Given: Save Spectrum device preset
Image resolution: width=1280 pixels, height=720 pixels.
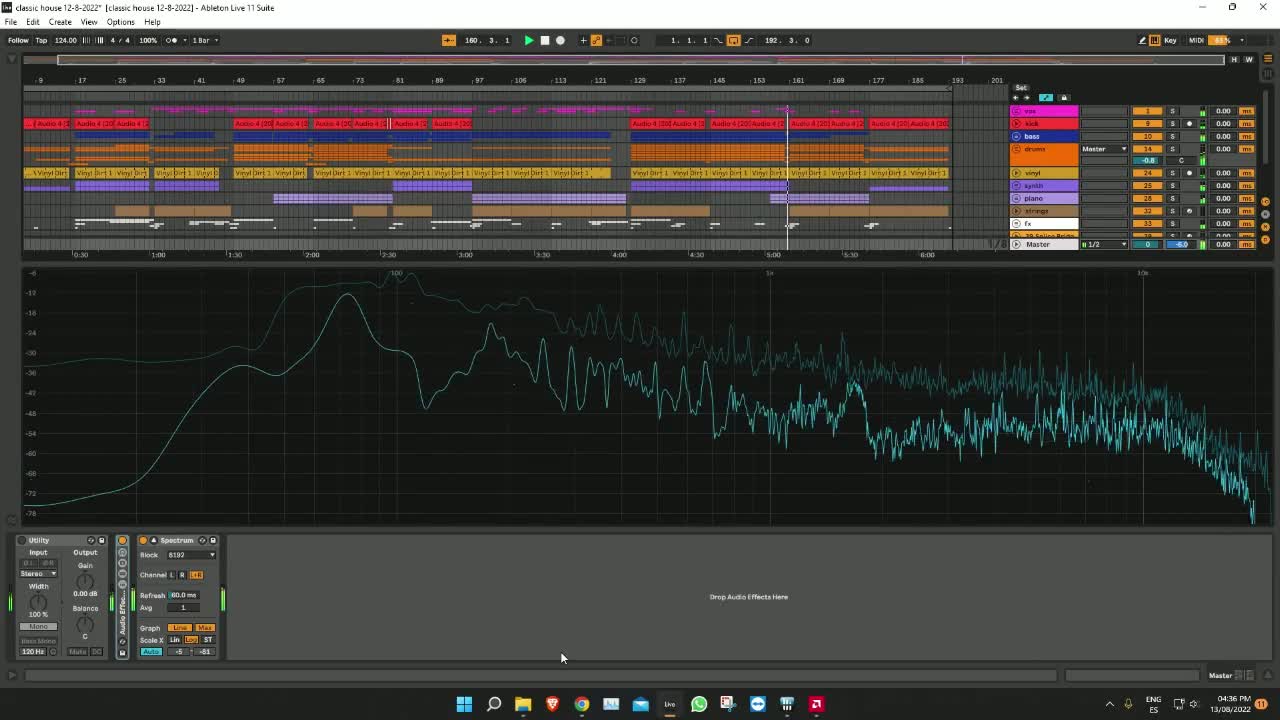Looking at the screenshot, I should click(212, 541).
